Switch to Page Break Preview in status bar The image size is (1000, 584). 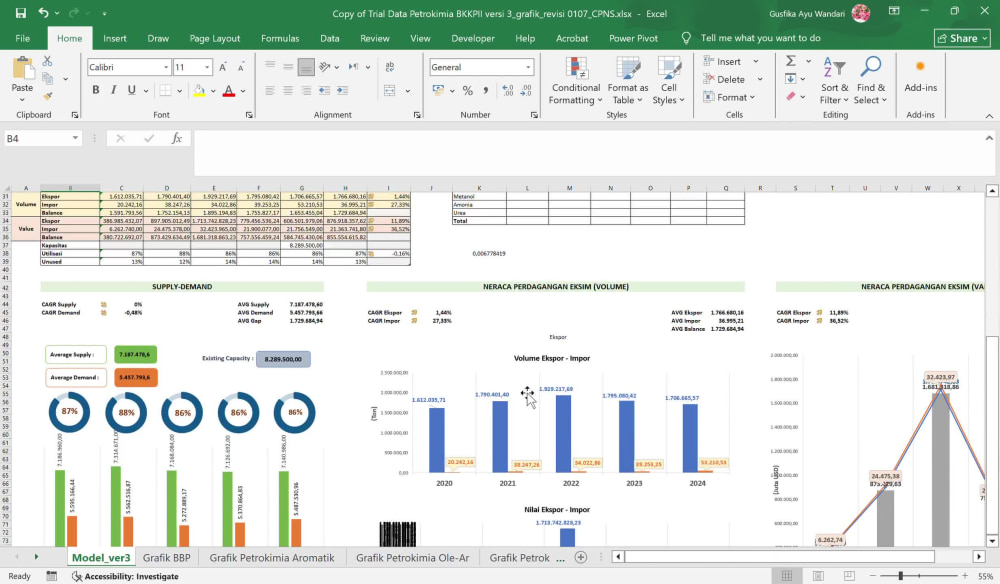[x=849, y=576]
